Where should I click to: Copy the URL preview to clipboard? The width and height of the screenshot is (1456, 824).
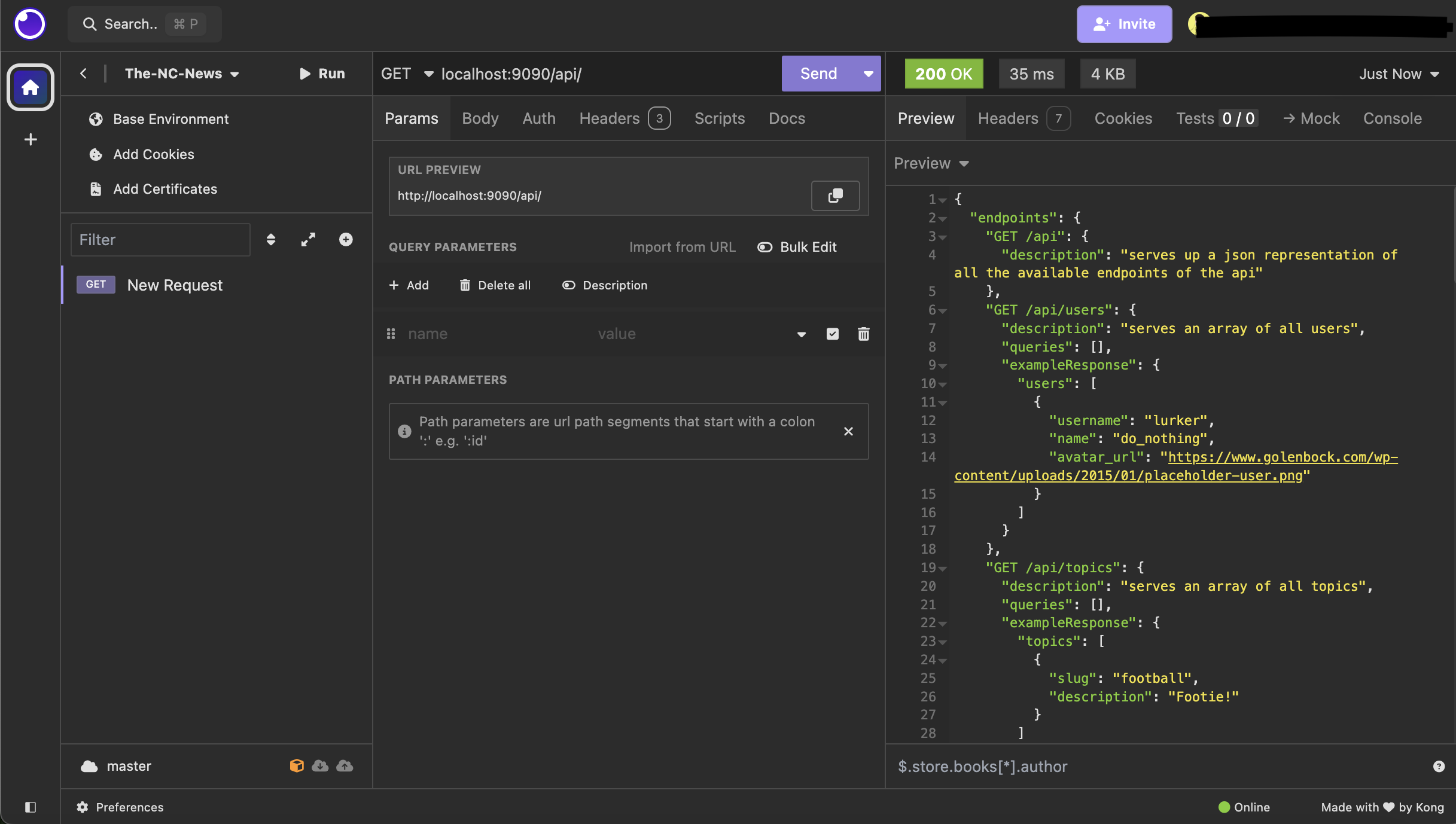click(x=835, y=196)
